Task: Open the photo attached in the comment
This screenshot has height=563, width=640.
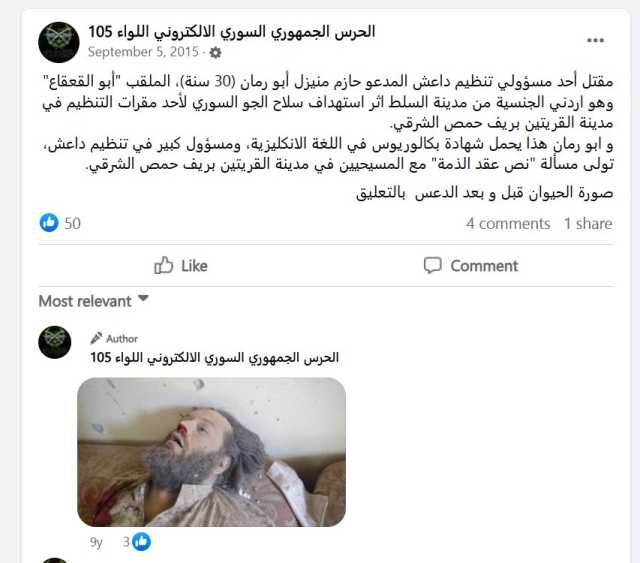Action: coord(211,452)
